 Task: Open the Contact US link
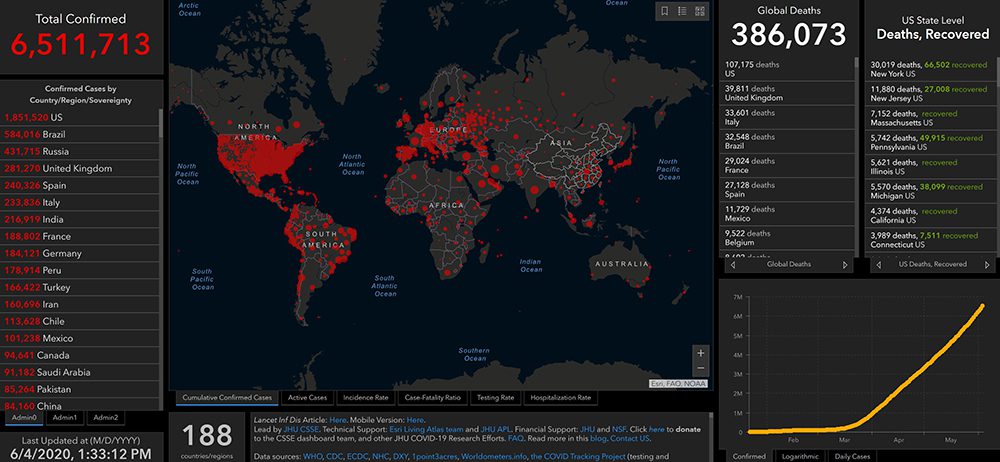[629, 439]
